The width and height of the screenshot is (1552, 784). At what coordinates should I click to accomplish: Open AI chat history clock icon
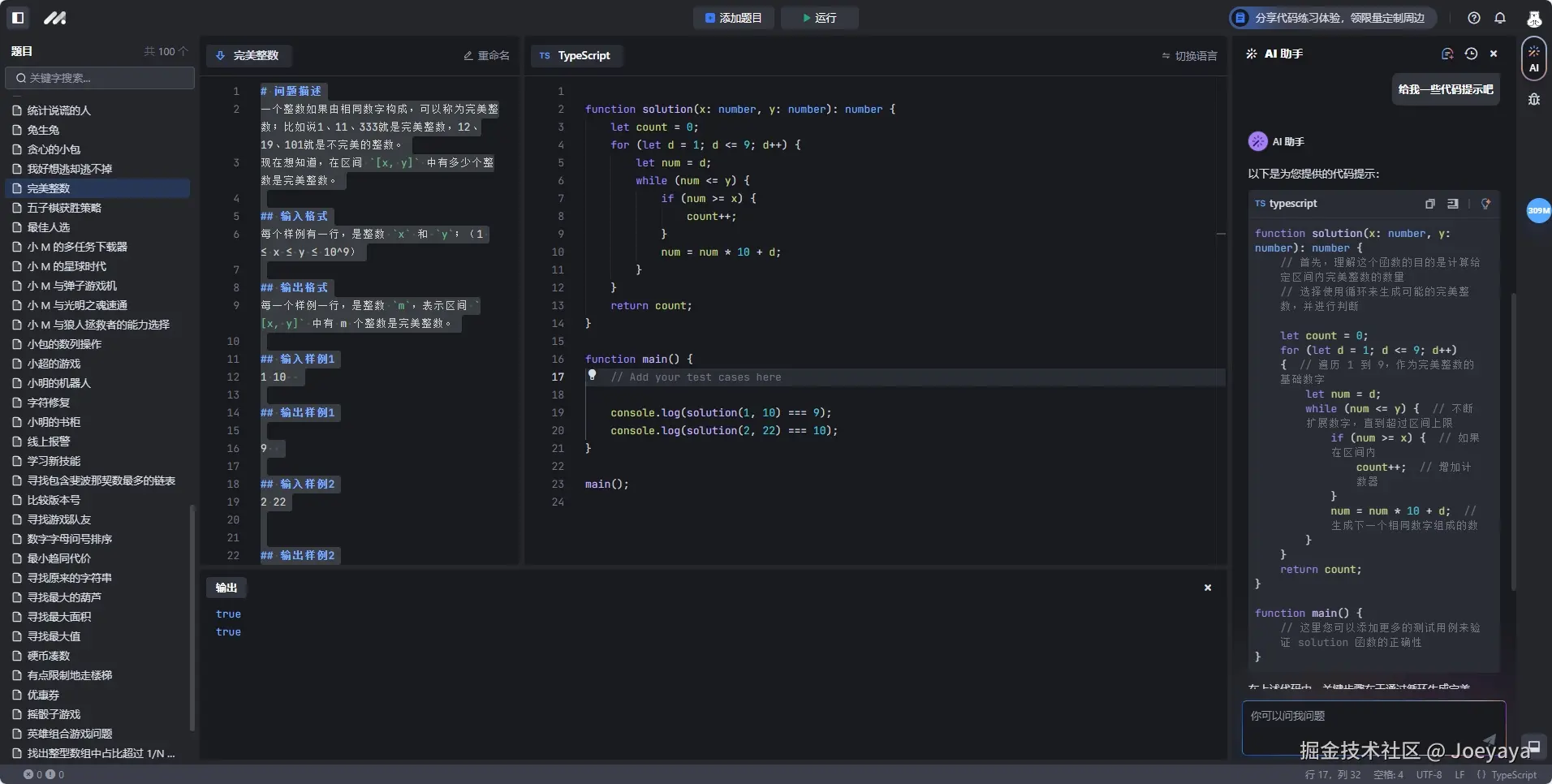click(x=1471, y=54)
